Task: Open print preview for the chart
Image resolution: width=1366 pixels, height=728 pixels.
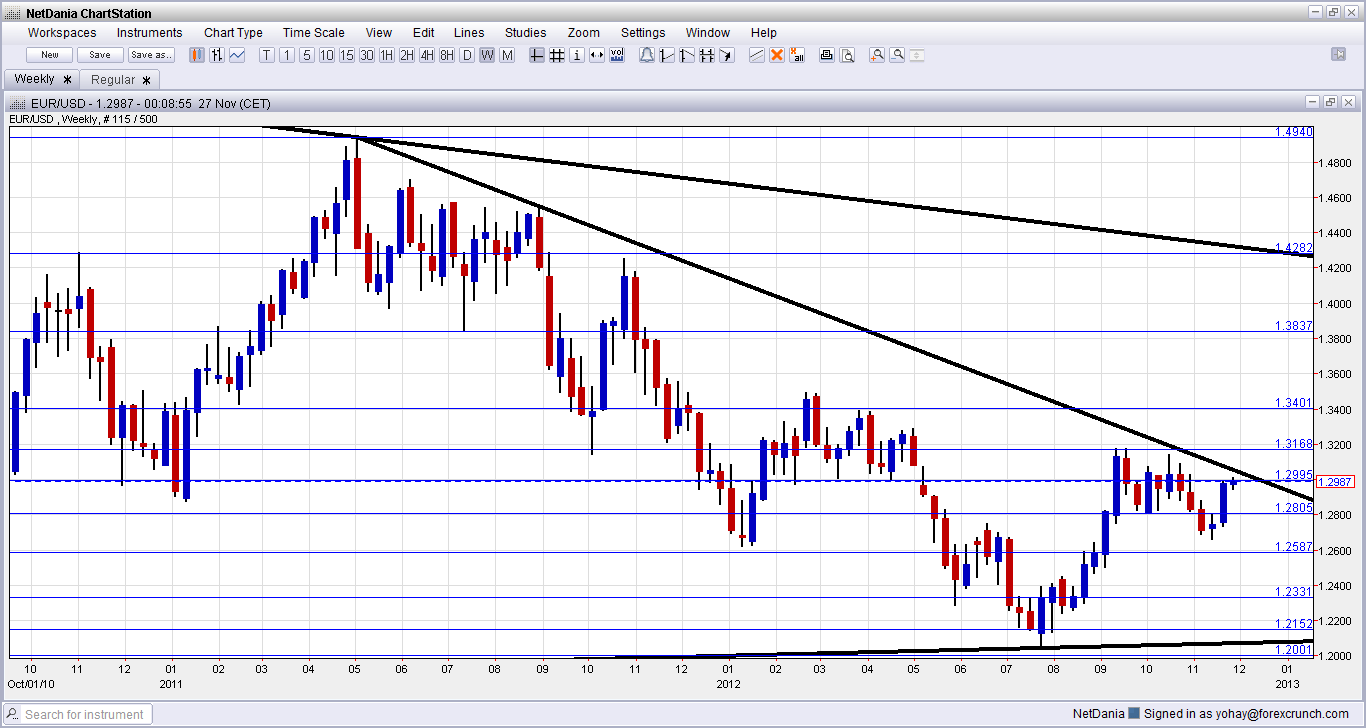Action: point(847,55)
